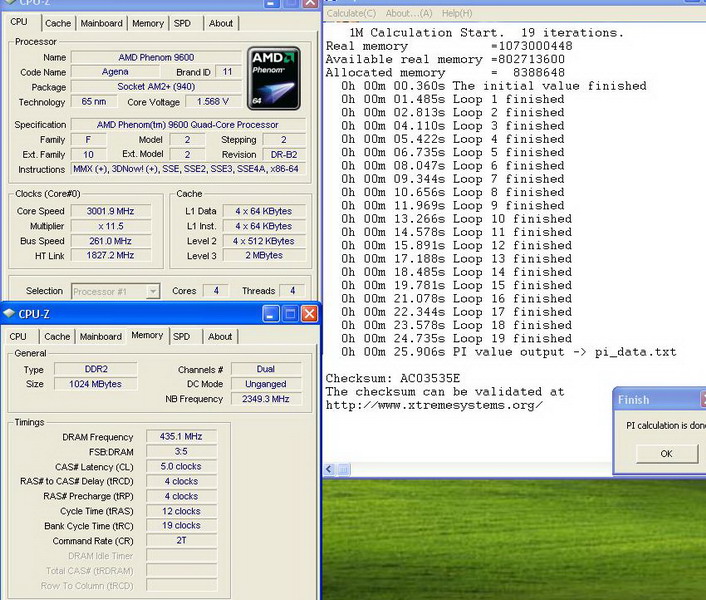Maximize the lower CPU-Z window

pyautogui.click(x=290, y=314)
